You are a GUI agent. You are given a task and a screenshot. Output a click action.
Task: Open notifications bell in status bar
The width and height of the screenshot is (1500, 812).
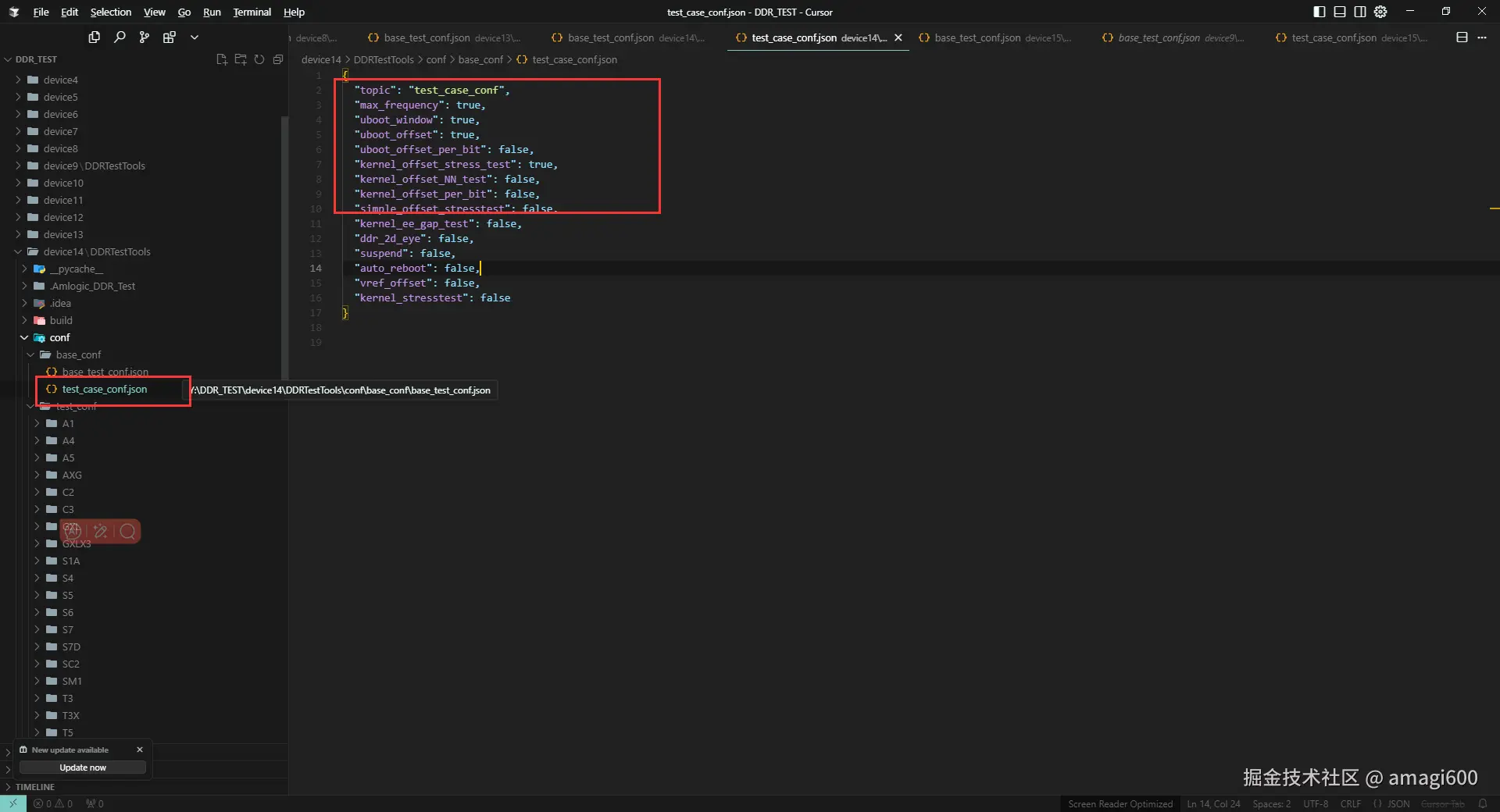coord(1482,803)
